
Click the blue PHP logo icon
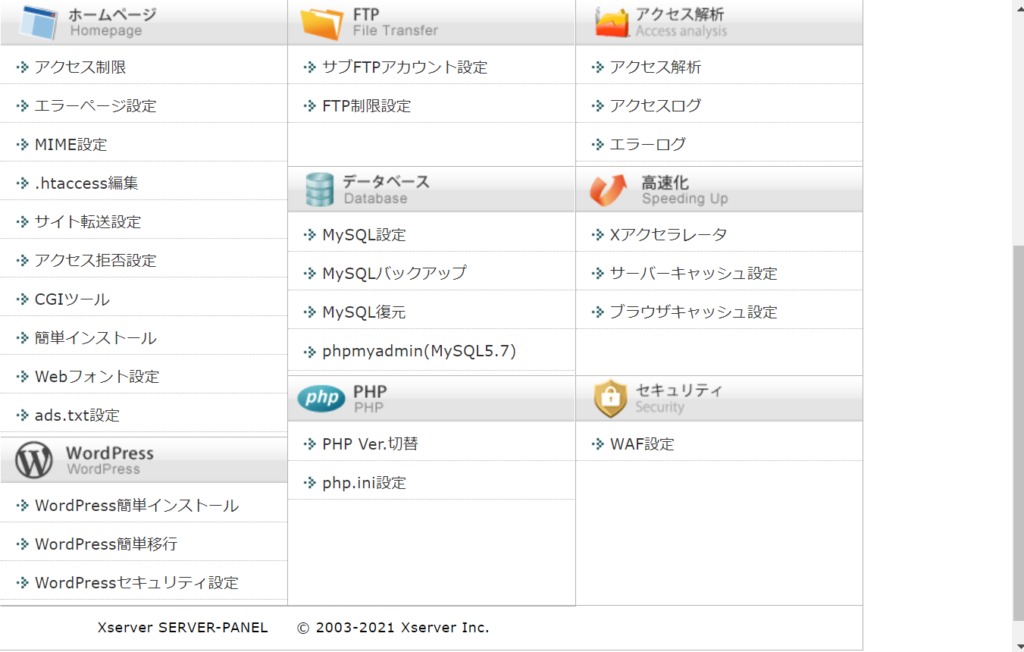coord(321,398)
